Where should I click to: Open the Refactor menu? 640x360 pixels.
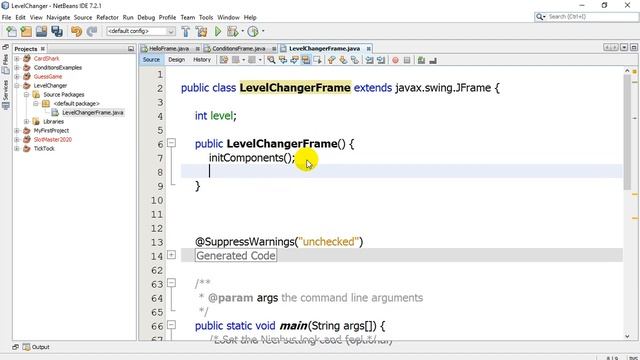tap(107, 18)
